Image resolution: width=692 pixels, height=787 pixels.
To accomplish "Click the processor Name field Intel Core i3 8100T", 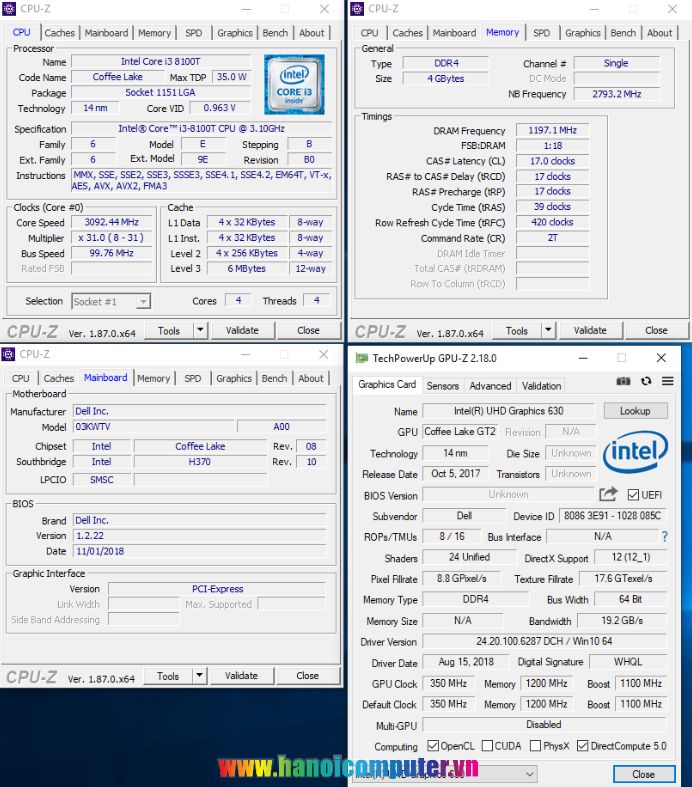I will 161,61.
